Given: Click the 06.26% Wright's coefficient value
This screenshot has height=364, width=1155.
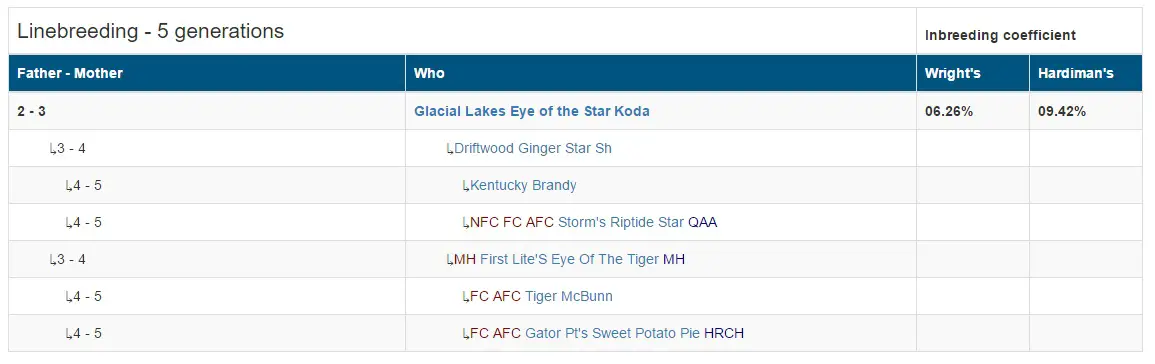Looking at the screenshot, I should point(949,112).
